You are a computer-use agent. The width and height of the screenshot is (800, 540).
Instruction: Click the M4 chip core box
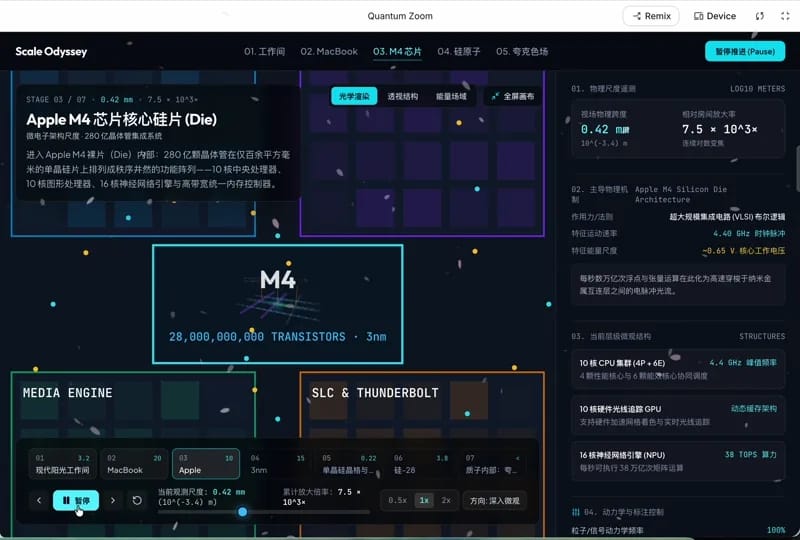click(x=278, y=304)
